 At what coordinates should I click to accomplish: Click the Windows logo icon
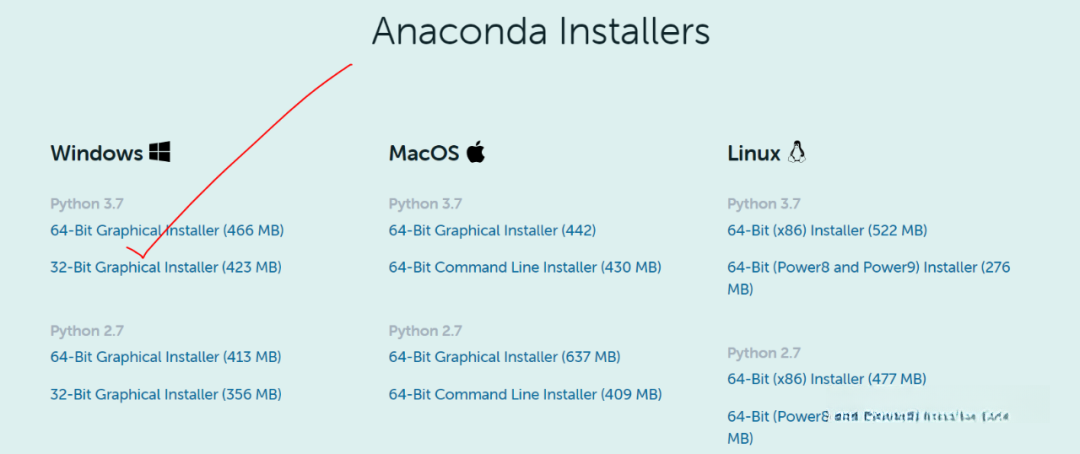tap(159, 152)
